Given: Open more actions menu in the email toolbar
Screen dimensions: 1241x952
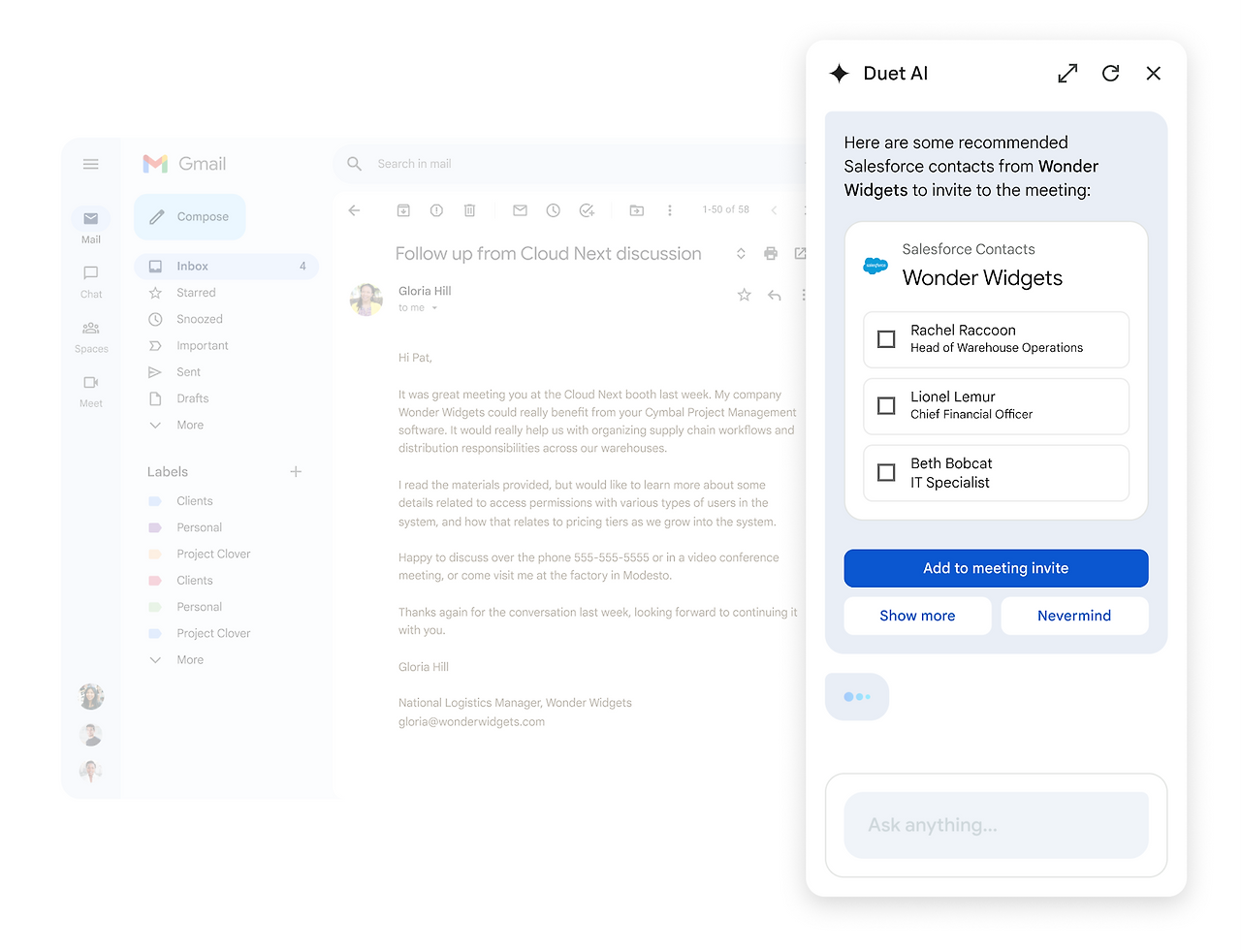Looking at the screenshot, I should point(670,210).
